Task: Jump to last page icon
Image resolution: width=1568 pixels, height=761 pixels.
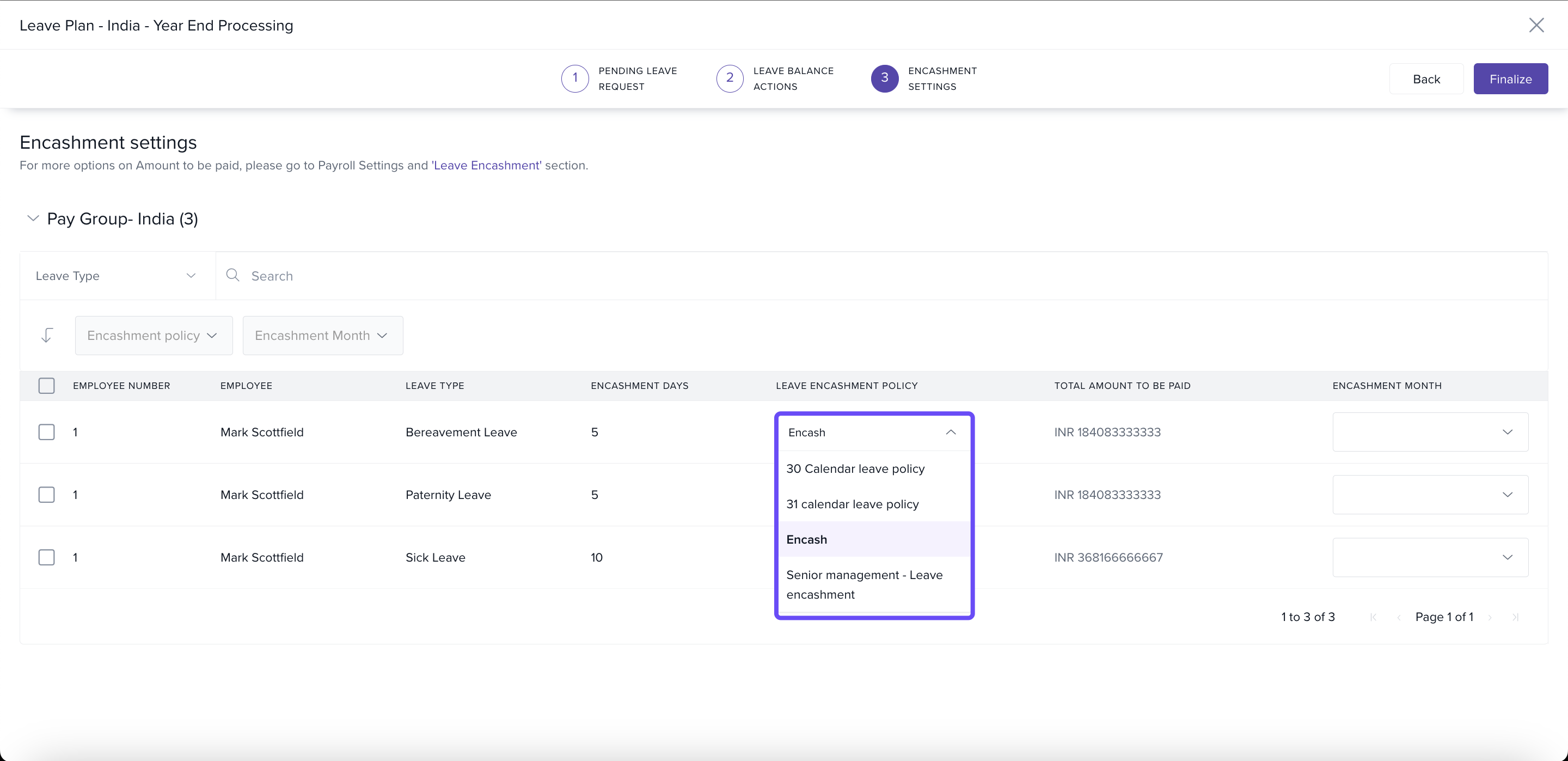Action: 1515,617
